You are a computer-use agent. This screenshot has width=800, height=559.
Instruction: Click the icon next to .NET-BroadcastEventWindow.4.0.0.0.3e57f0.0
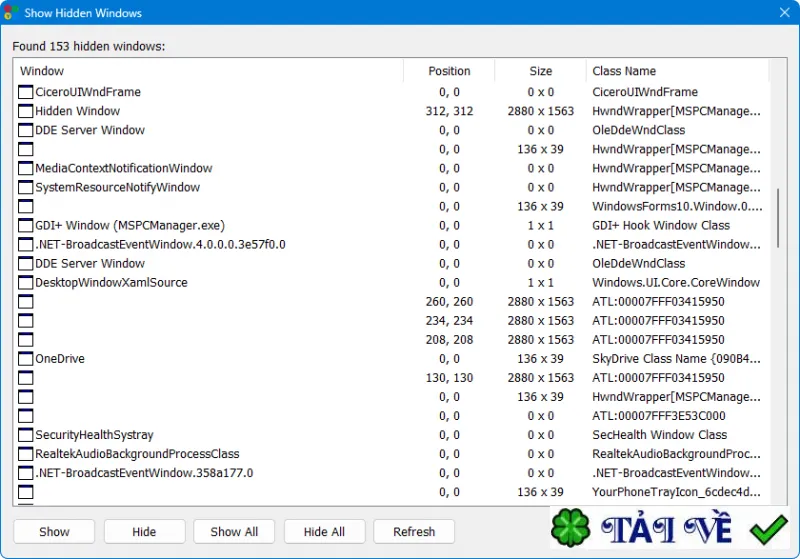coord(26,244)
